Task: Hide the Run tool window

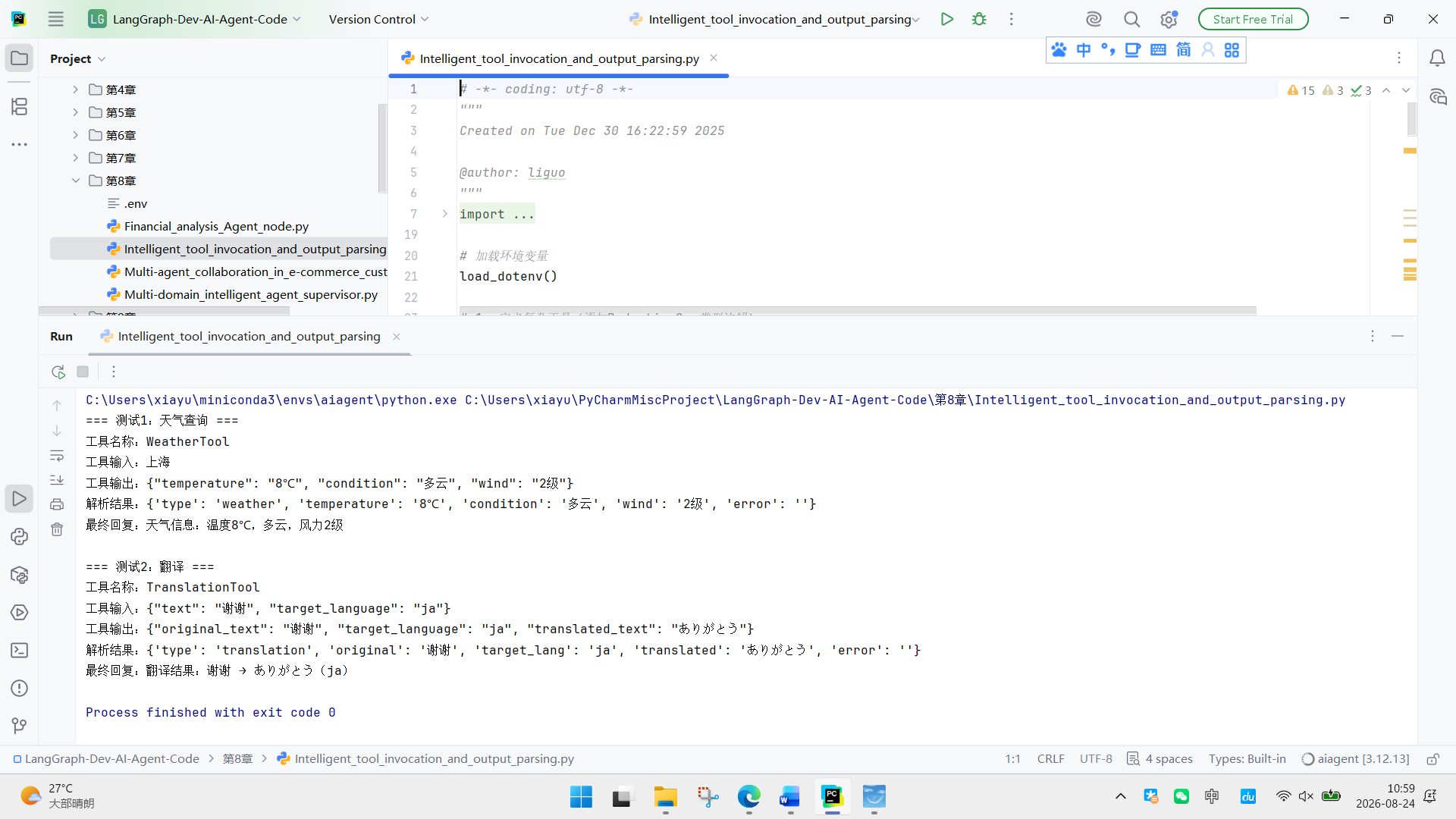Action: point(1398,336)
